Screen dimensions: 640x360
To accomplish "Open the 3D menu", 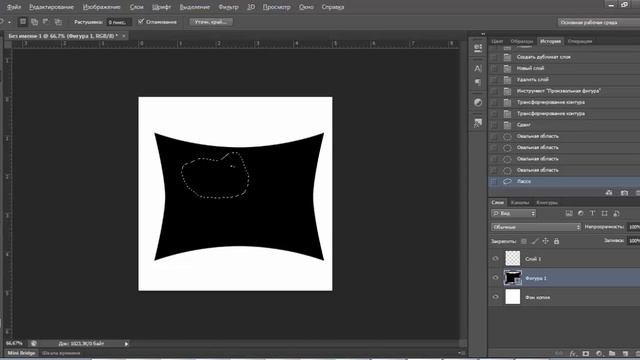I will 251,7.
